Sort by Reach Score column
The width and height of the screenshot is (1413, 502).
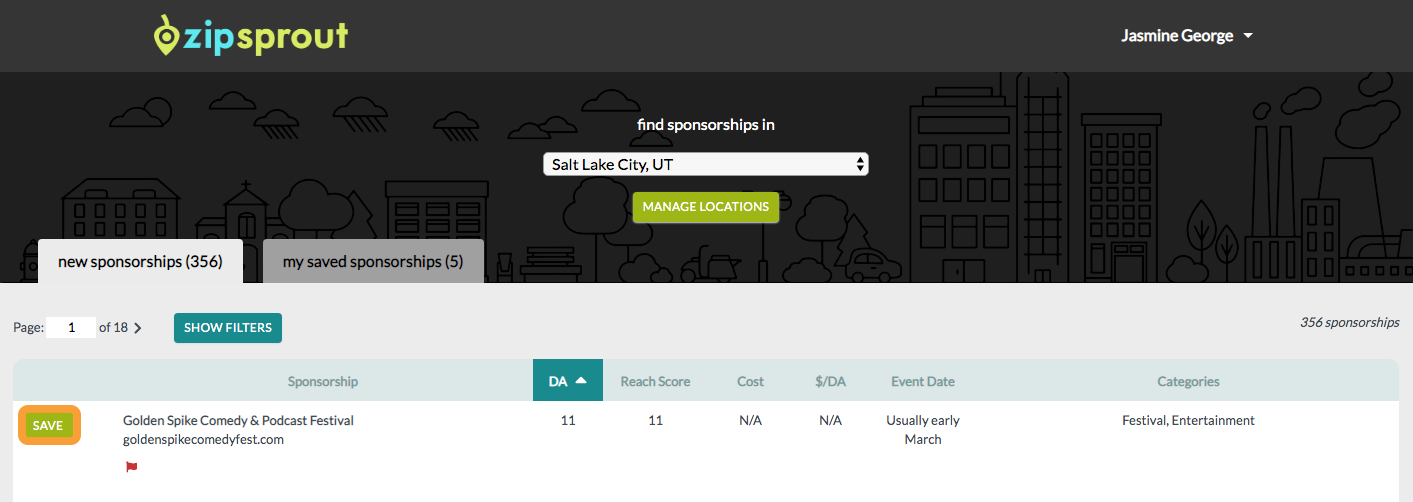[655, 381]
